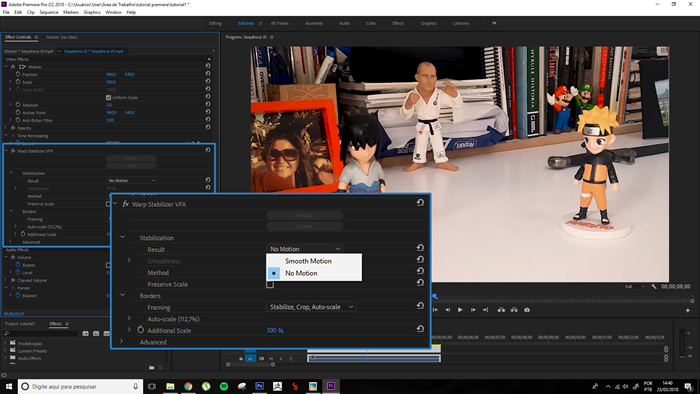
Task: Click the Lift button in Program Monitor
Action: pos(501,310)
